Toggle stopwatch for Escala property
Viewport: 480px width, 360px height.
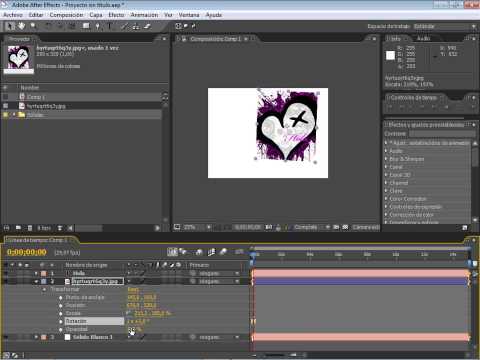61,313
